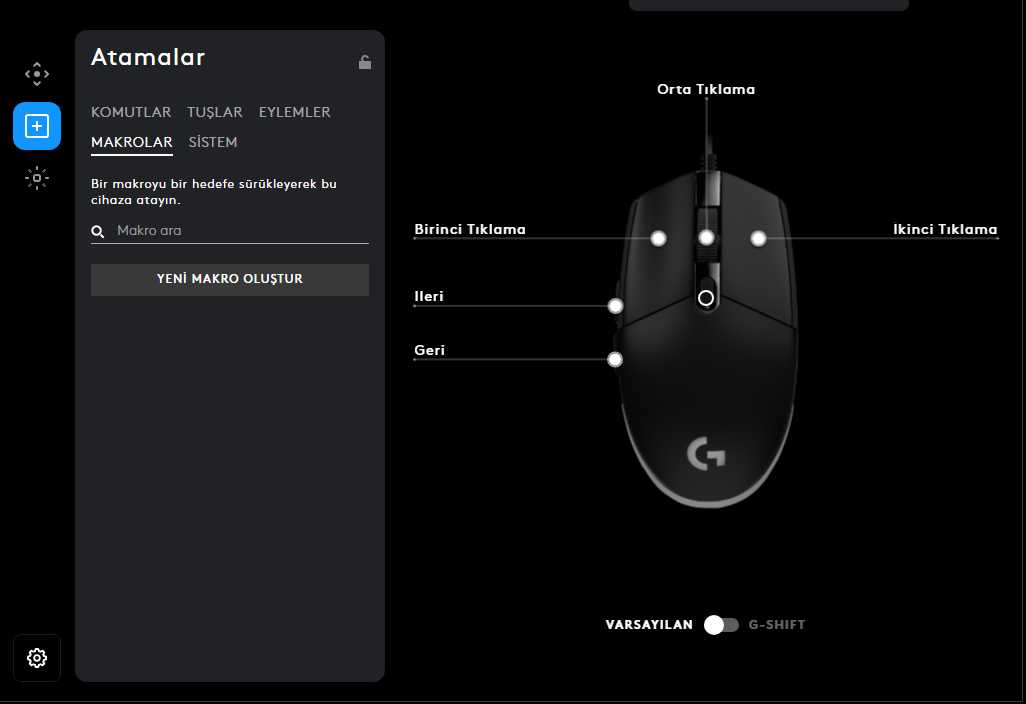Select the Orta Tıklama wheel node
Image resolution: width=1026 pixels, height=704 pixels.
[x=706, y=238]
